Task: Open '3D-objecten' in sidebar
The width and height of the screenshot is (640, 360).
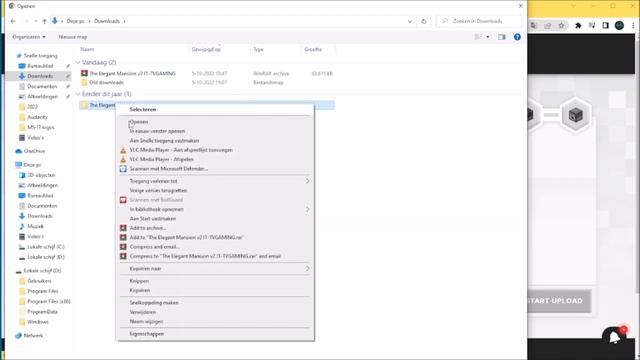Action: click(x=41, y=175)
